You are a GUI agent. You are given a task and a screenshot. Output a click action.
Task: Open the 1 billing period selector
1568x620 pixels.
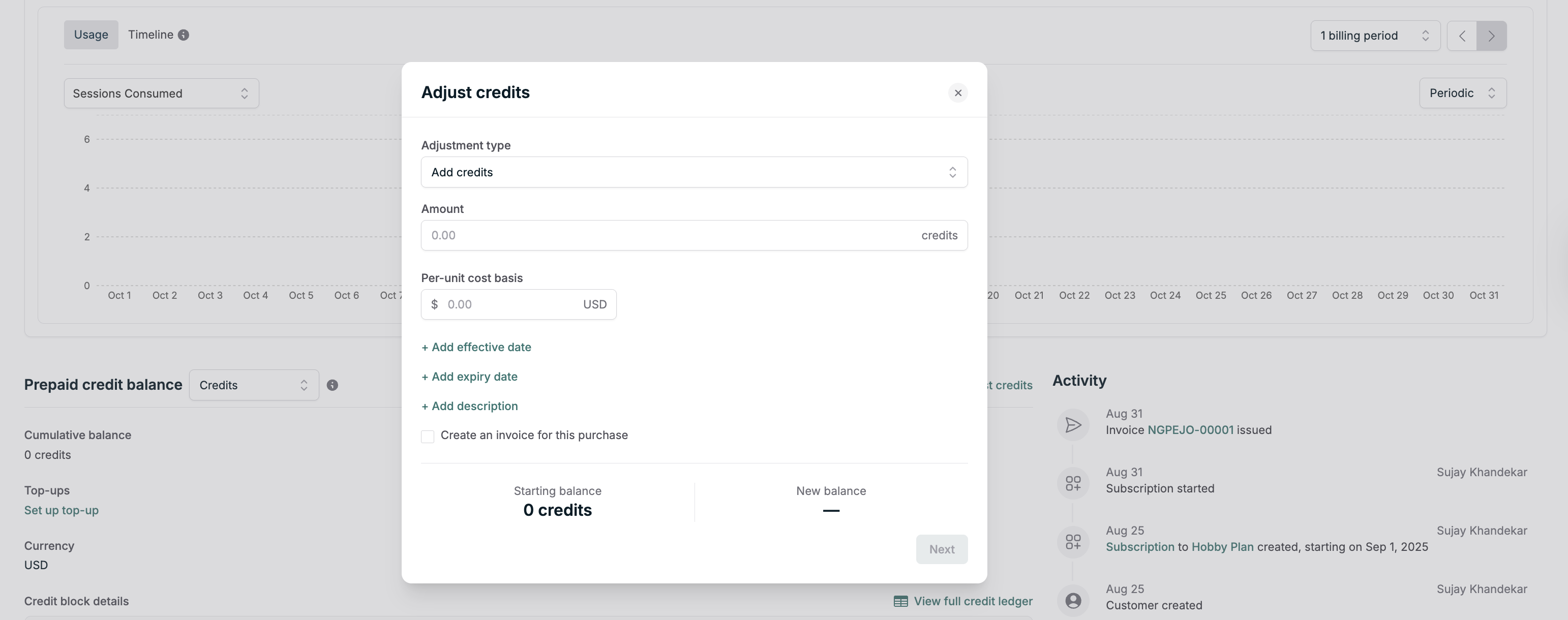(x=1374, y=36)
